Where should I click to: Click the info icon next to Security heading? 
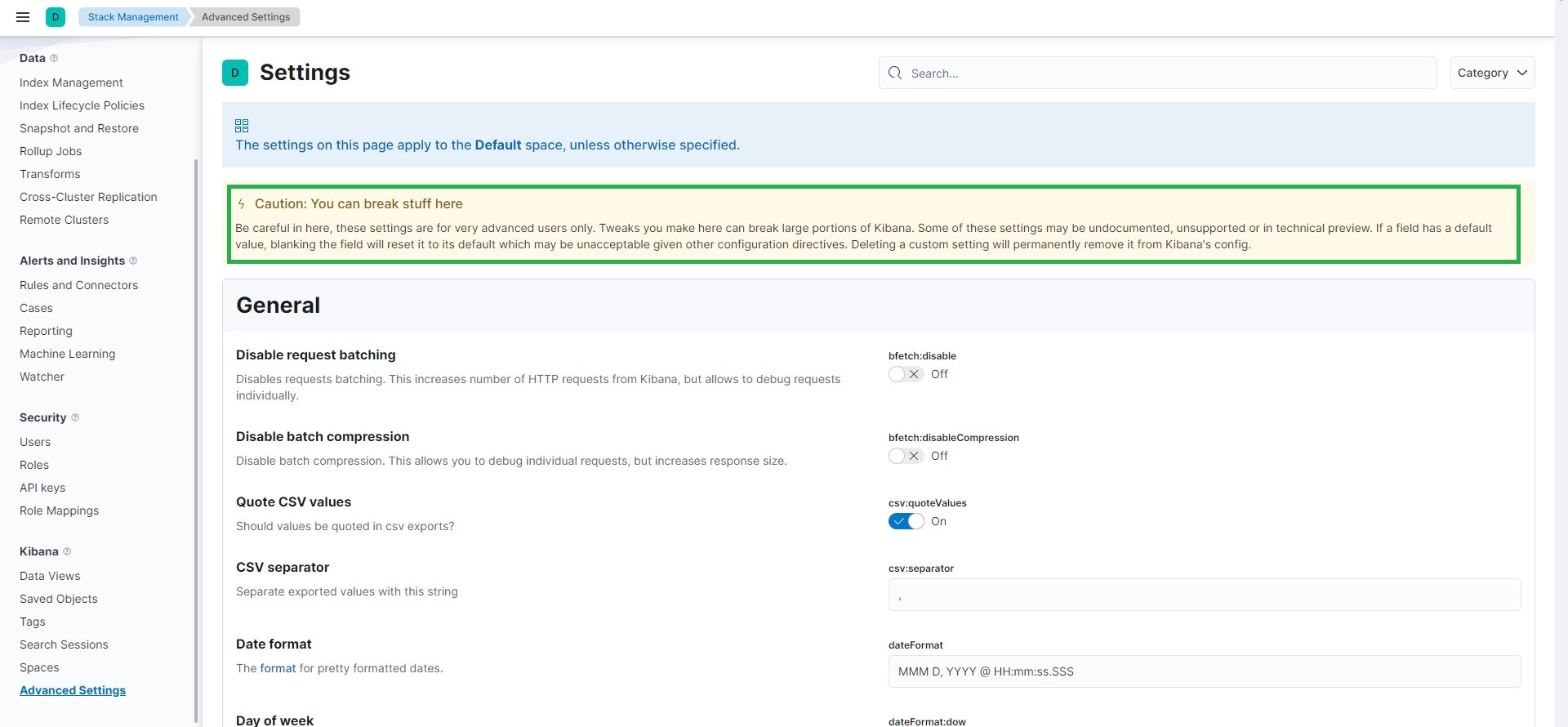[x=75, y=417]
